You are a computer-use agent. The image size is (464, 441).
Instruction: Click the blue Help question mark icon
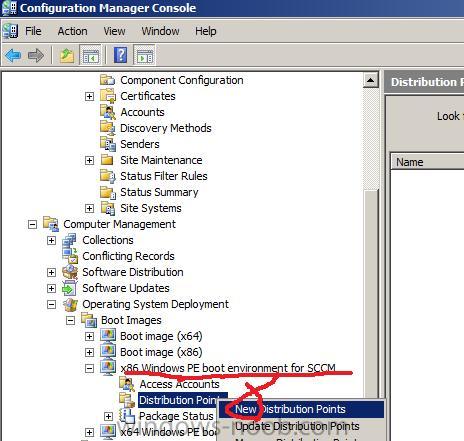pyautogui.click(x=120, y=55)
